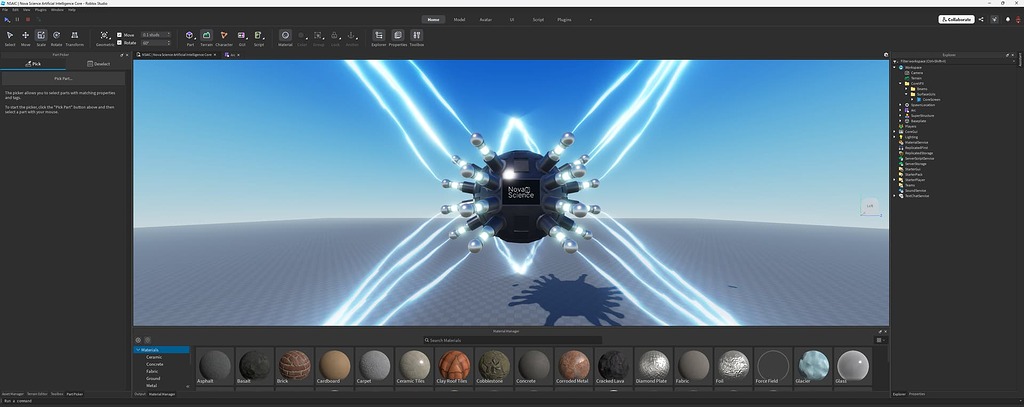Click the Search Materials field
This screenshot has height=407, width=1024.
(510, 340)
